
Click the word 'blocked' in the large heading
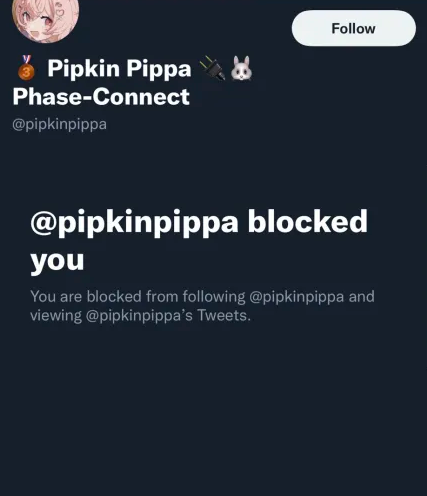point(307,221)
